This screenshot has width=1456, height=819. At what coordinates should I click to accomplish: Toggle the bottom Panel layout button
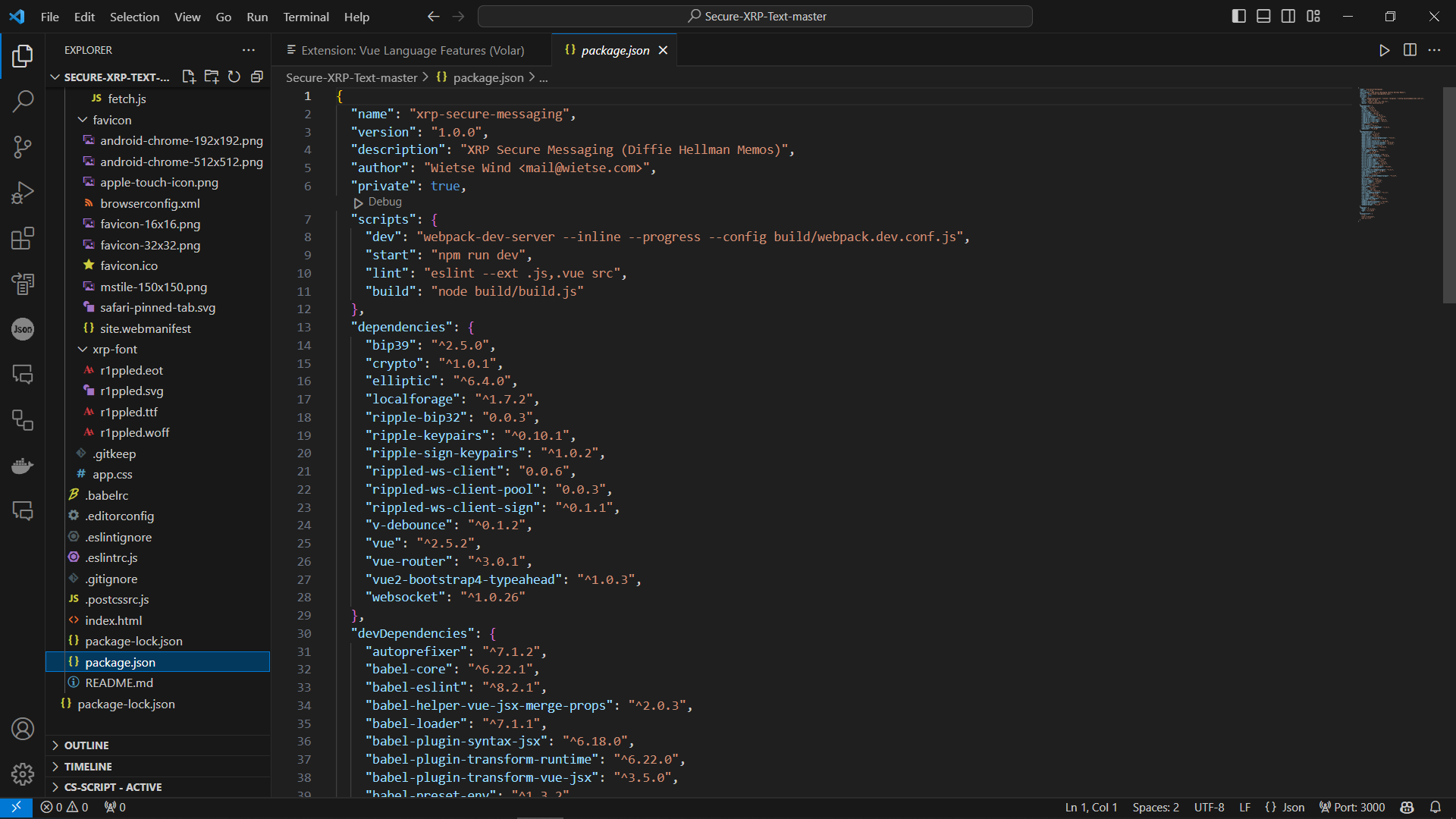(1263, 16)
